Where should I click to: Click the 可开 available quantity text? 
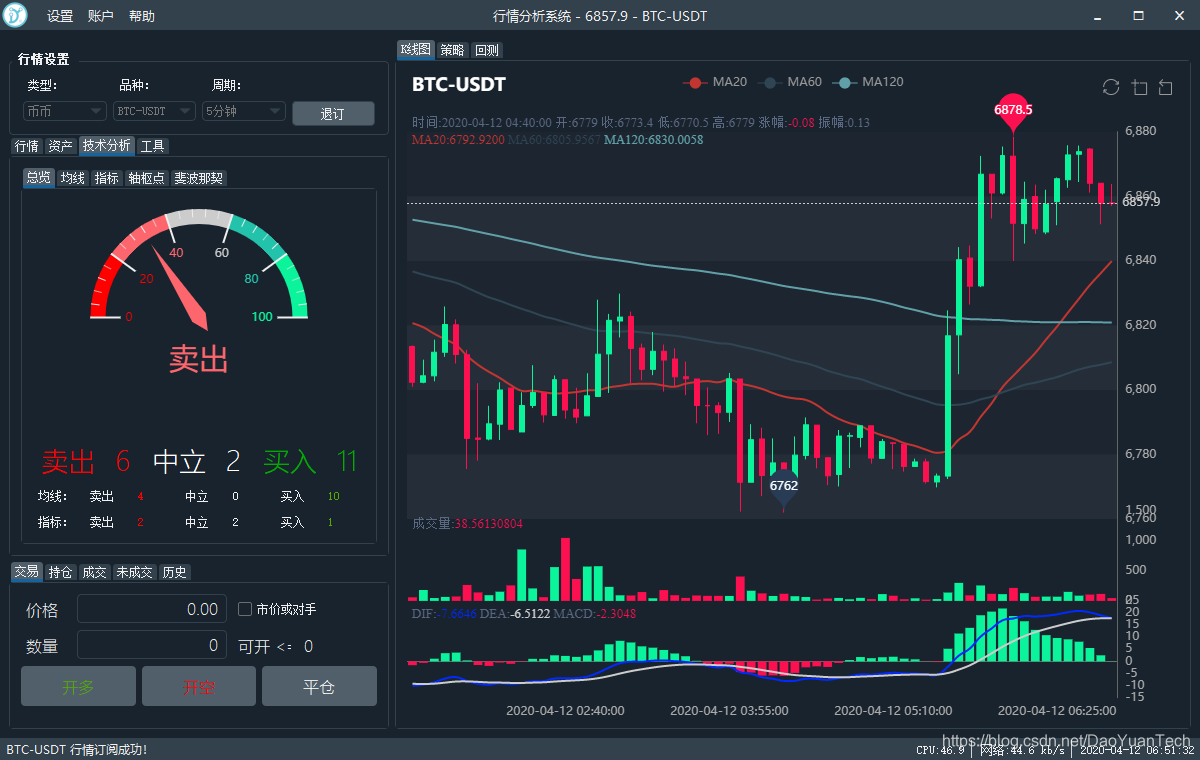click(276, 647)
